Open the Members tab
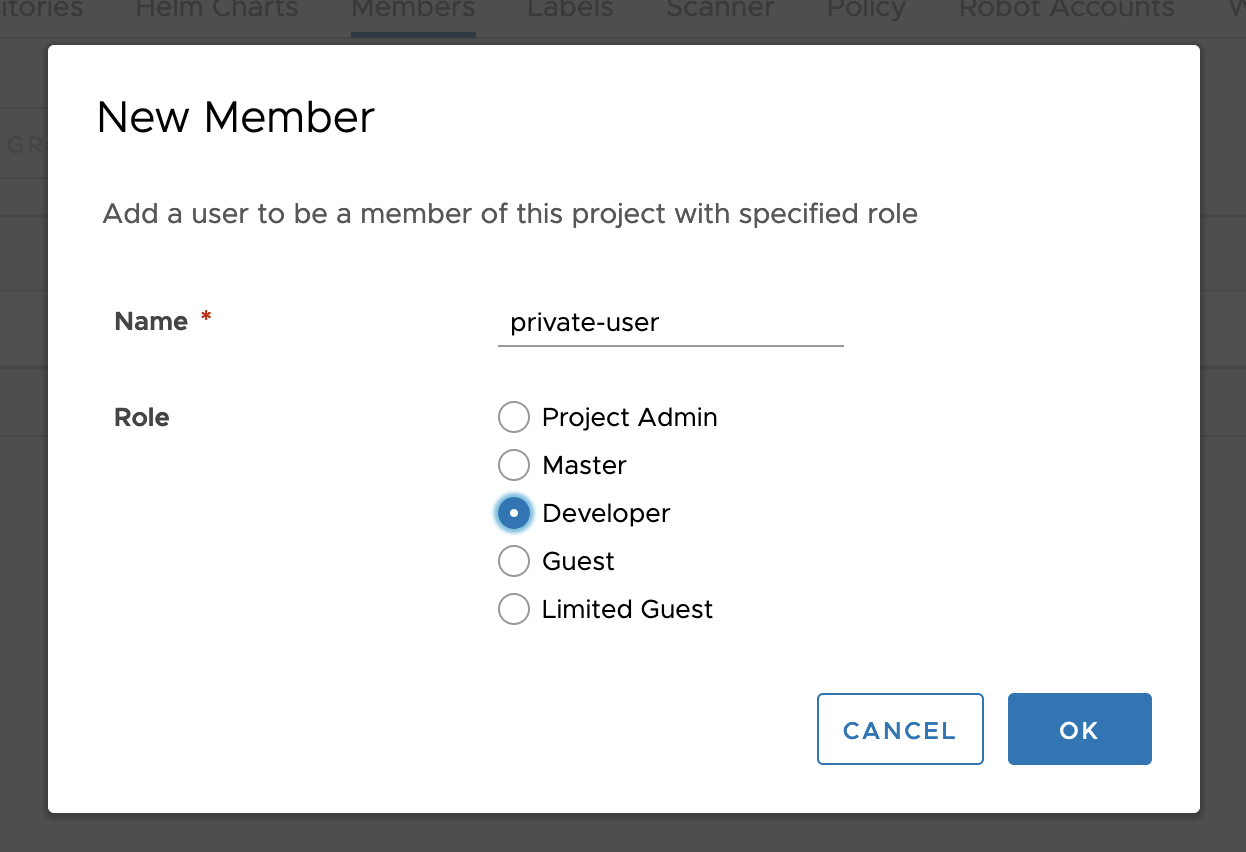Screen dimensions: 1246x852 412,10
